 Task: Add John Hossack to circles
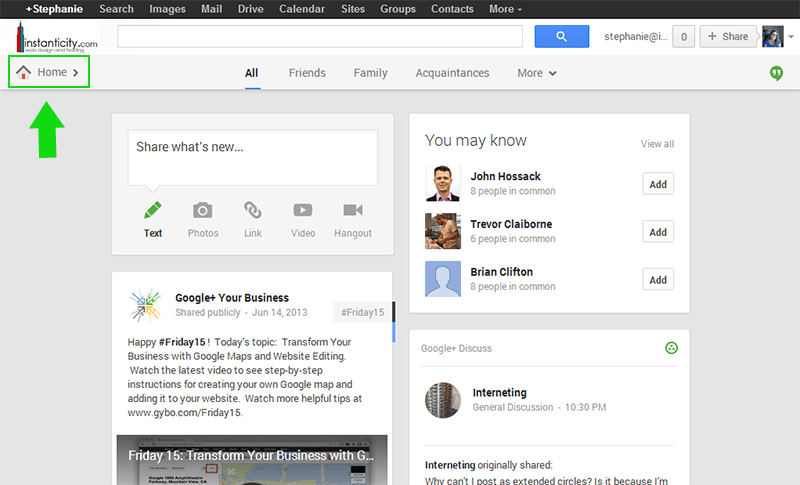click(658, 184)
